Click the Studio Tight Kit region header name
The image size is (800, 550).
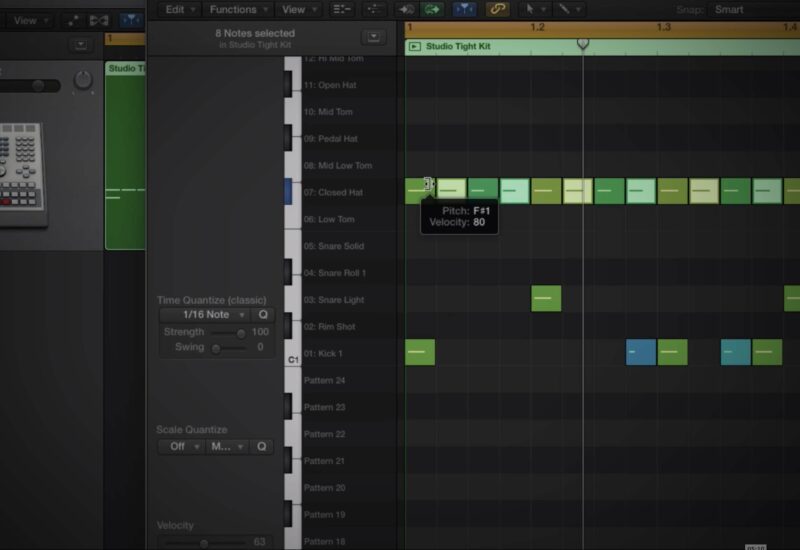[x=458, y=46]
